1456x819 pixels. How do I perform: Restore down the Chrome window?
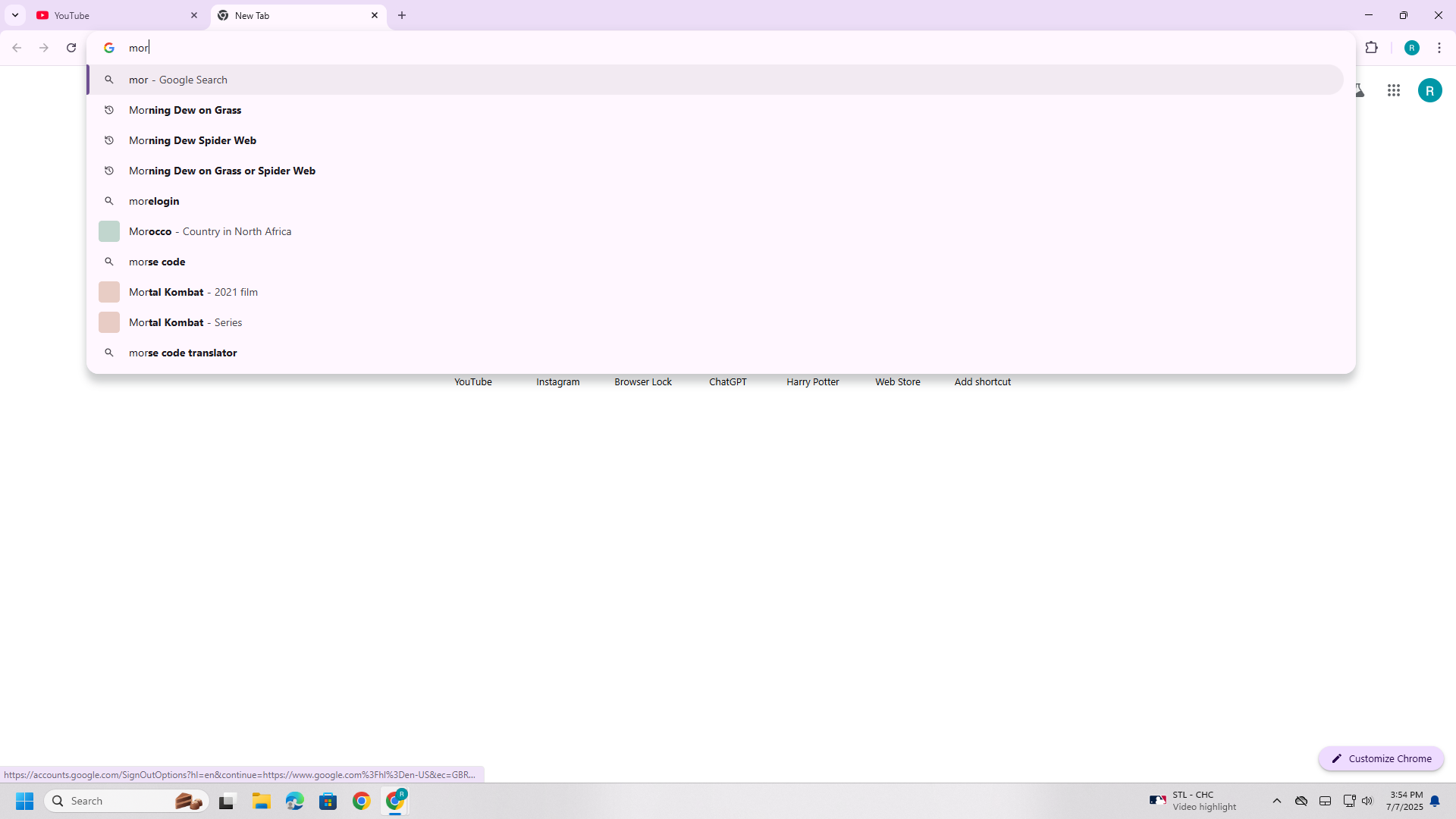click(x=1404, y=15)
